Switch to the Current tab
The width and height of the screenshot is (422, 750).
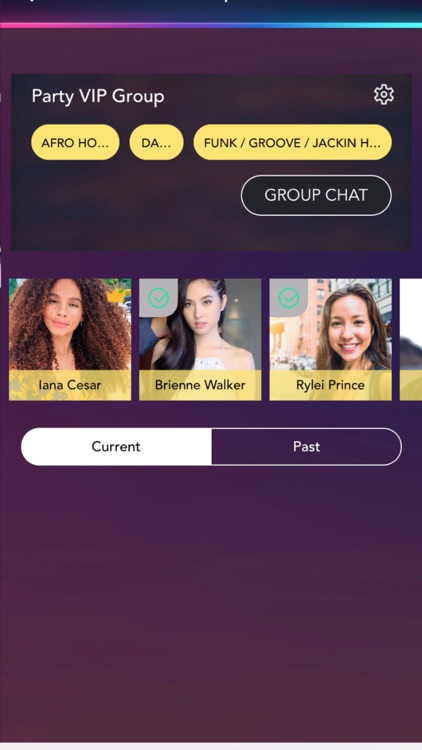(116, 447)
